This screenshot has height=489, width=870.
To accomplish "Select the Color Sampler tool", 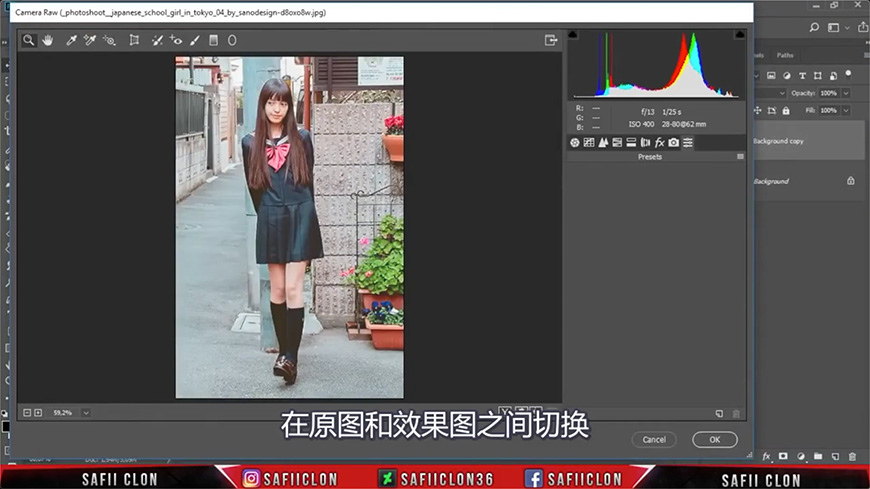I will 89,40.
